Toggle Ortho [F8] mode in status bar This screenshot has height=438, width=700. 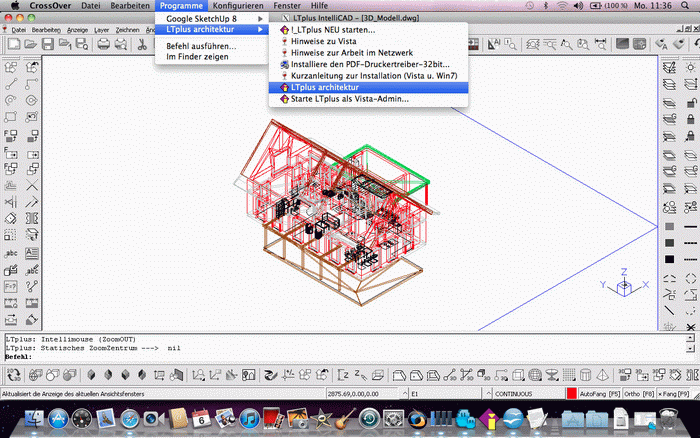pyautogui.click(x=639, y=394)
